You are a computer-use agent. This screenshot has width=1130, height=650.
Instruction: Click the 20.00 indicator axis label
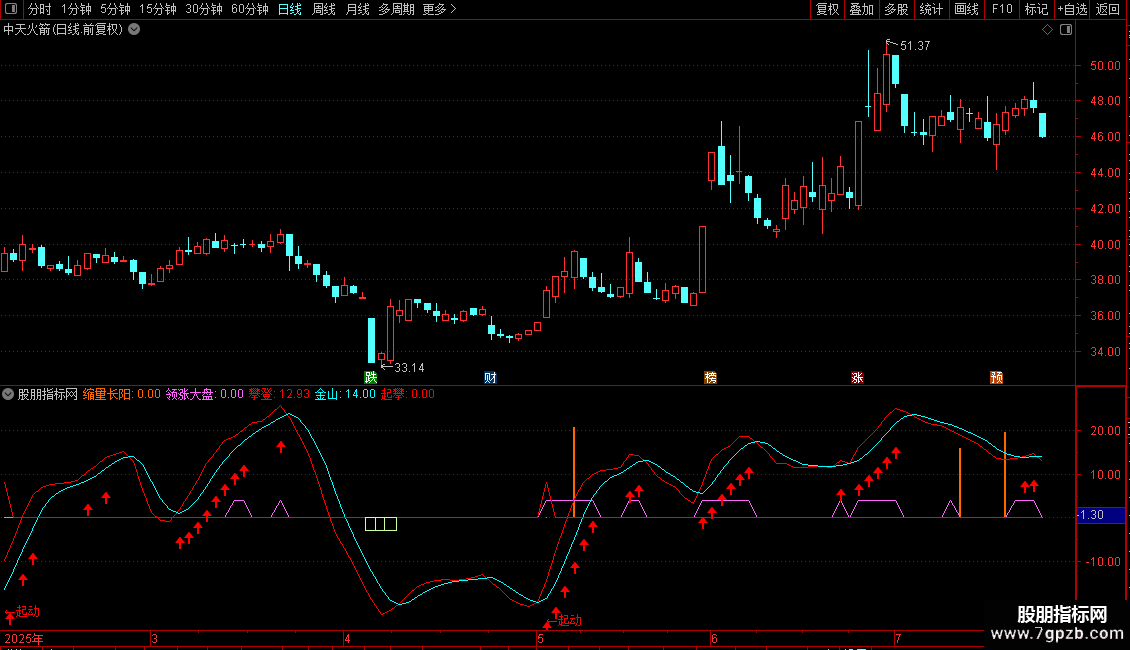[x=1105, y=431]
